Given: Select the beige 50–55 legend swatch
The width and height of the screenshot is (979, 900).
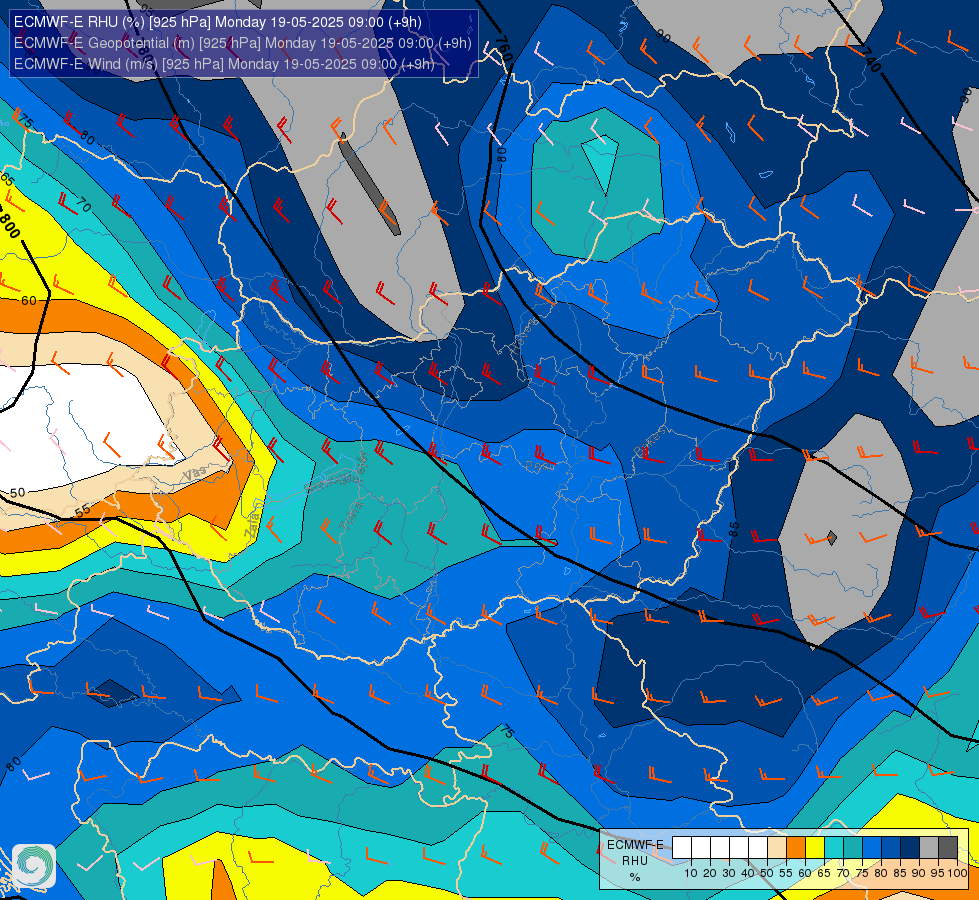Looking at the screenshot, I should (x=777, y=847).
